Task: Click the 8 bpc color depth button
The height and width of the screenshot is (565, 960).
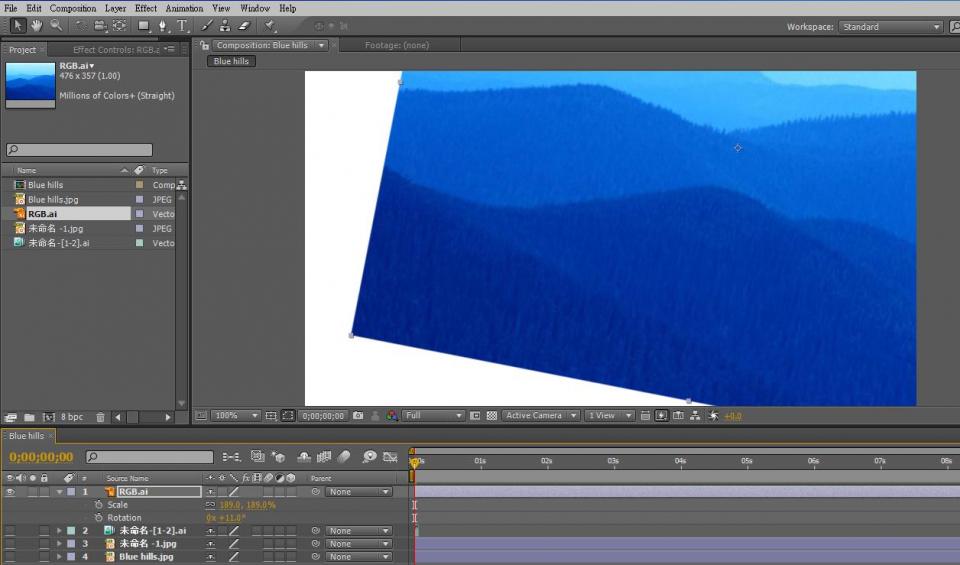Action: pos(72,417)
